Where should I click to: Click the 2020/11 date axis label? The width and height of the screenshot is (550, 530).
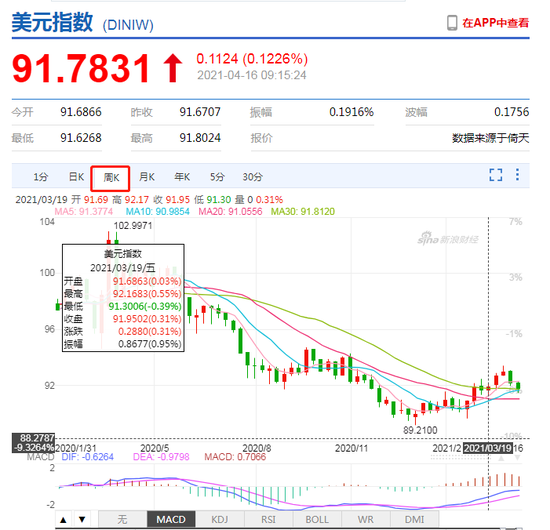click(x=351, y=448)
